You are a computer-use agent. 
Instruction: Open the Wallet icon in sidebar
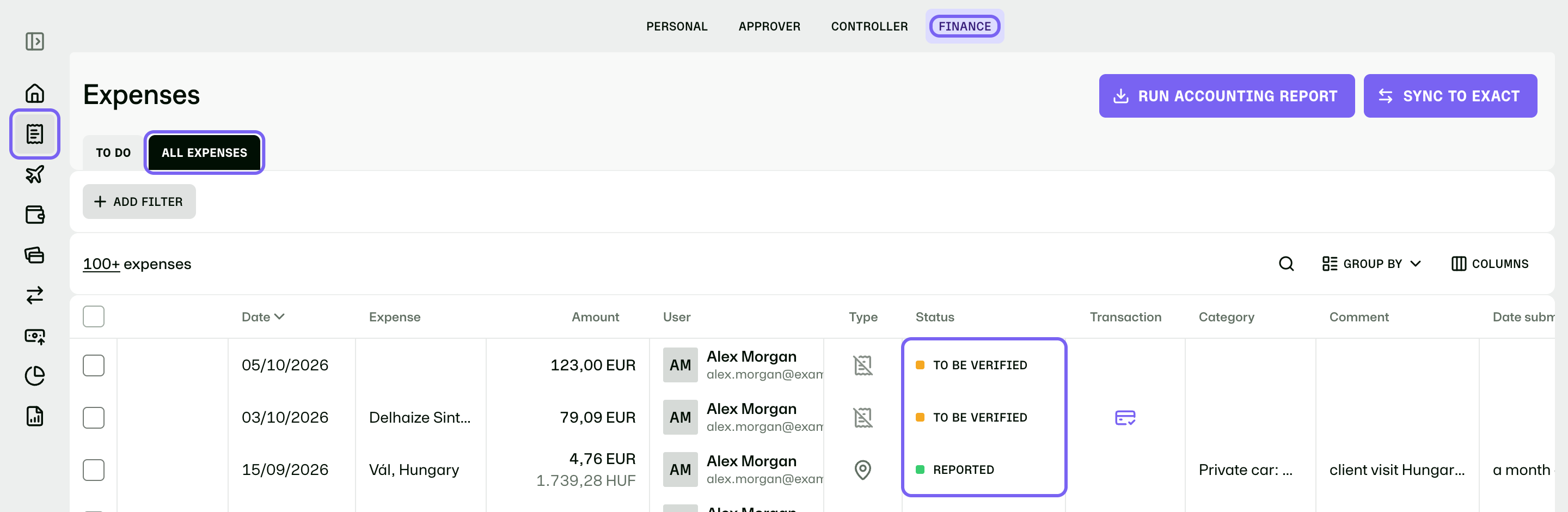pyautogui.click(x=35, y=215)
